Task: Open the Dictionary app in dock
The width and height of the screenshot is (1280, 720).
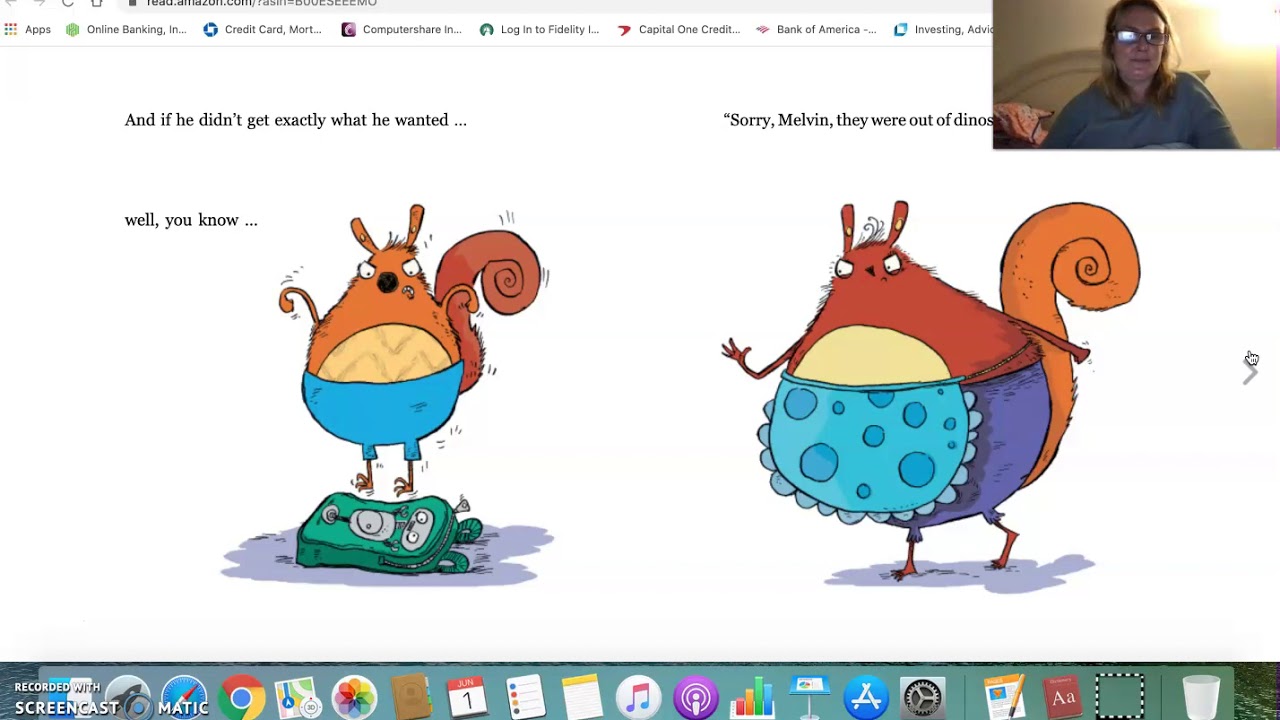Action: (x=1063, y=698)
